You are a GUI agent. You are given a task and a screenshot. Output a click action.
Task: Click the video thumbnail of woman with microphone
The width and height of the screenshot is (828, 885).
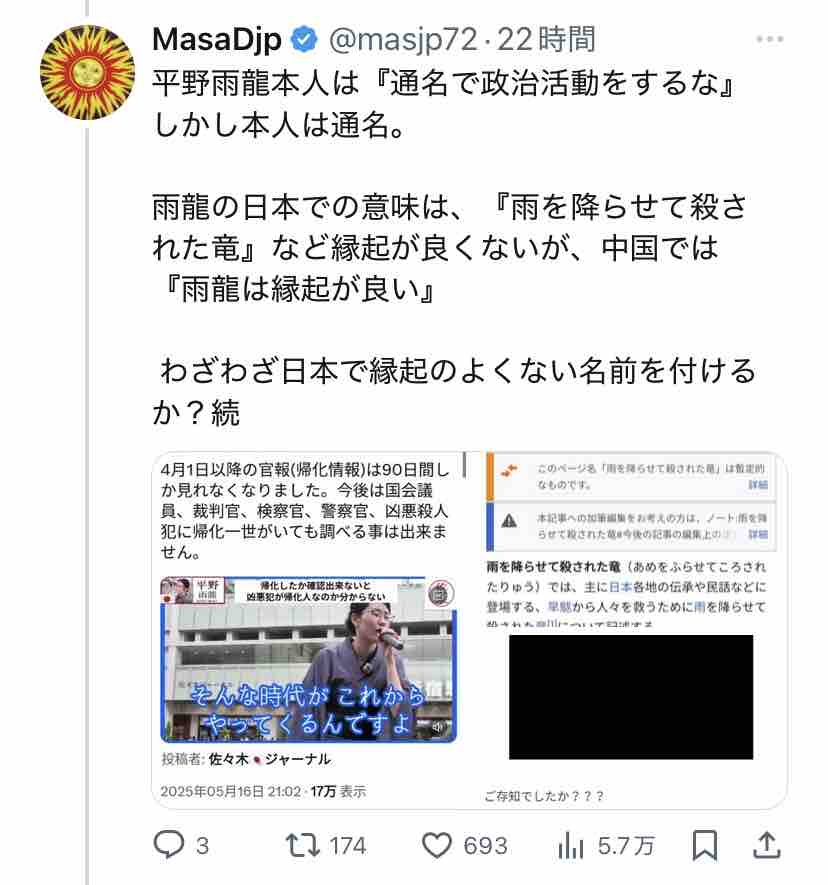click(308, 659)
